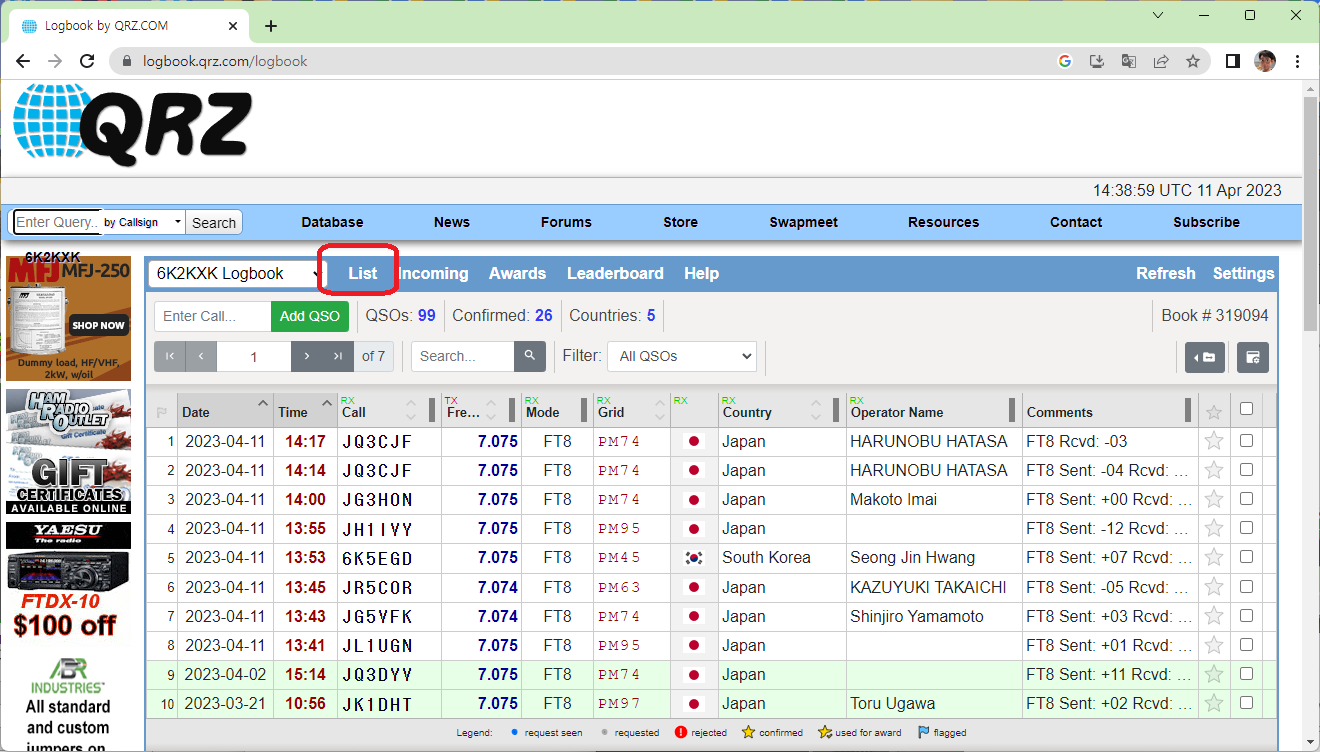Sort table by Date column
This screenshot has width=1320, height=752.
(x=225, y=412)
